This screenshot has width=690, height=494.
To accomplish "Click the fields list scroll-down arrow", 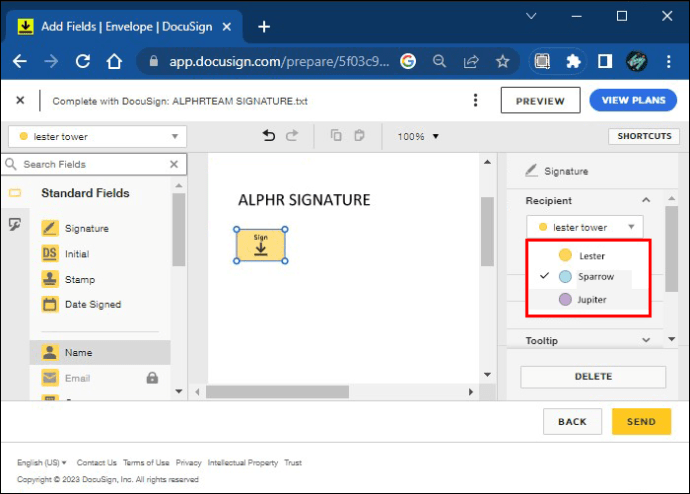I will coord(179,391).
